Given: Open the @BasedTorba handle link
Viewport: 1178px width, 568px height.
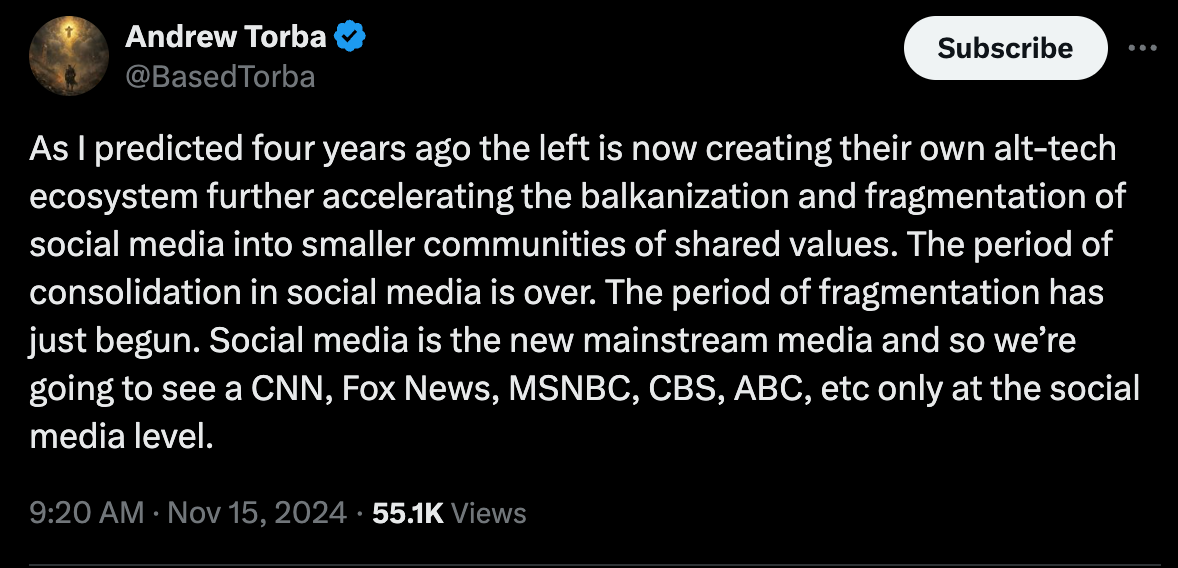Looking at the screenshot, I should tap(219, 77).
